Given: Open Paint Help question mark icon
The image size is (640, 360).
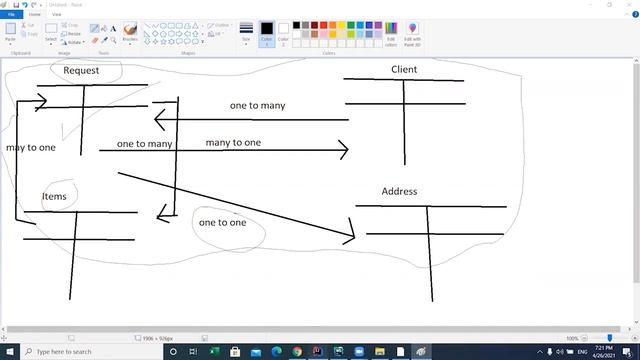Looking at the screenshot, I should (636, 14).
